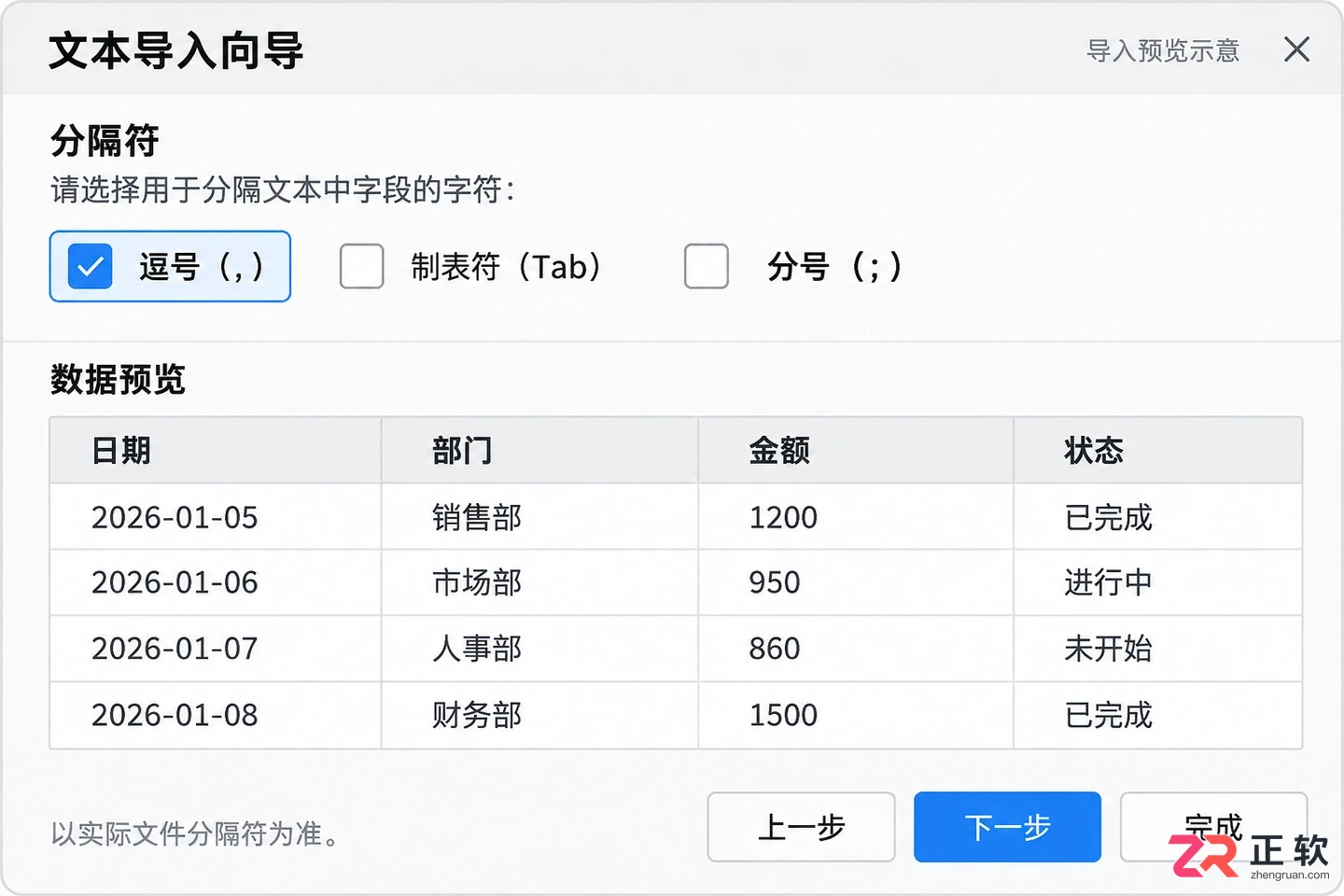Select the 进行中 status cell
This screenshot has height=896, width=1344.
tap(1158, 582)
